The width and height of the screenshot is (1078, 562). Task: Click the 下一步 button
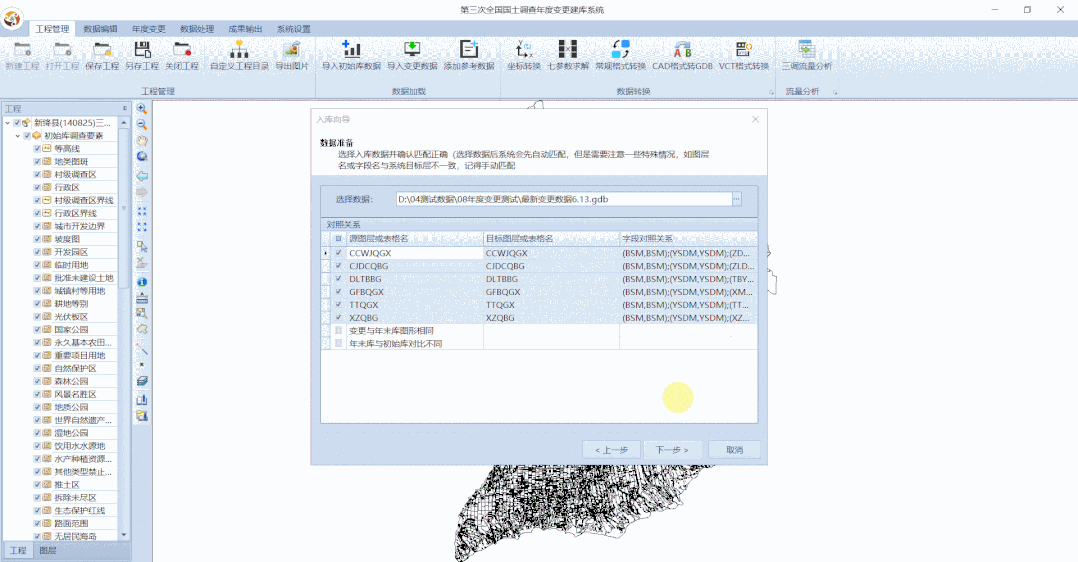(x=672, y=450)
